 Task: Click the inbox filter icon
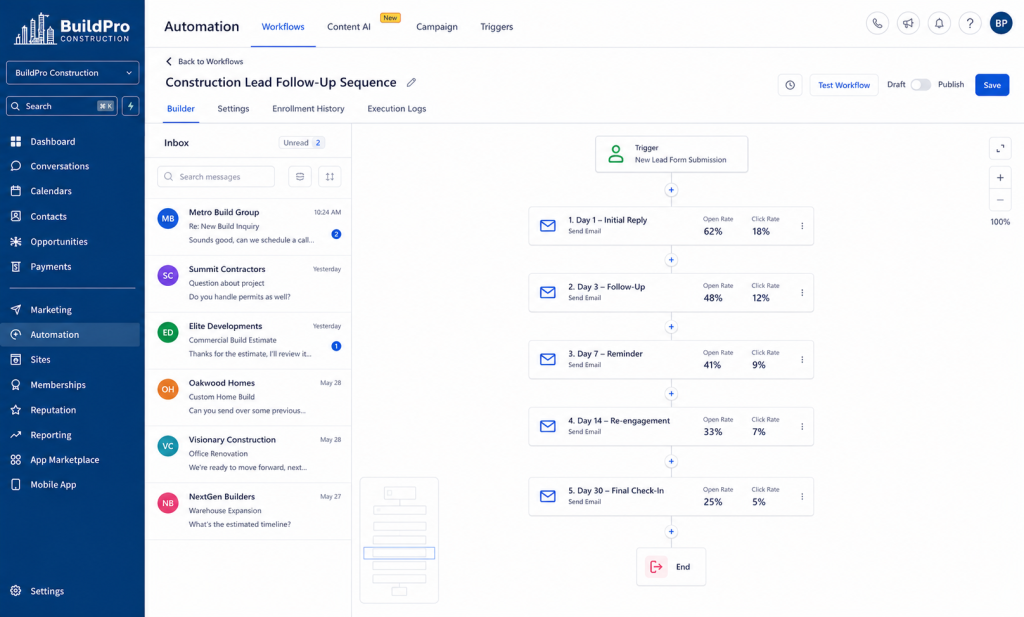(300, 176)
